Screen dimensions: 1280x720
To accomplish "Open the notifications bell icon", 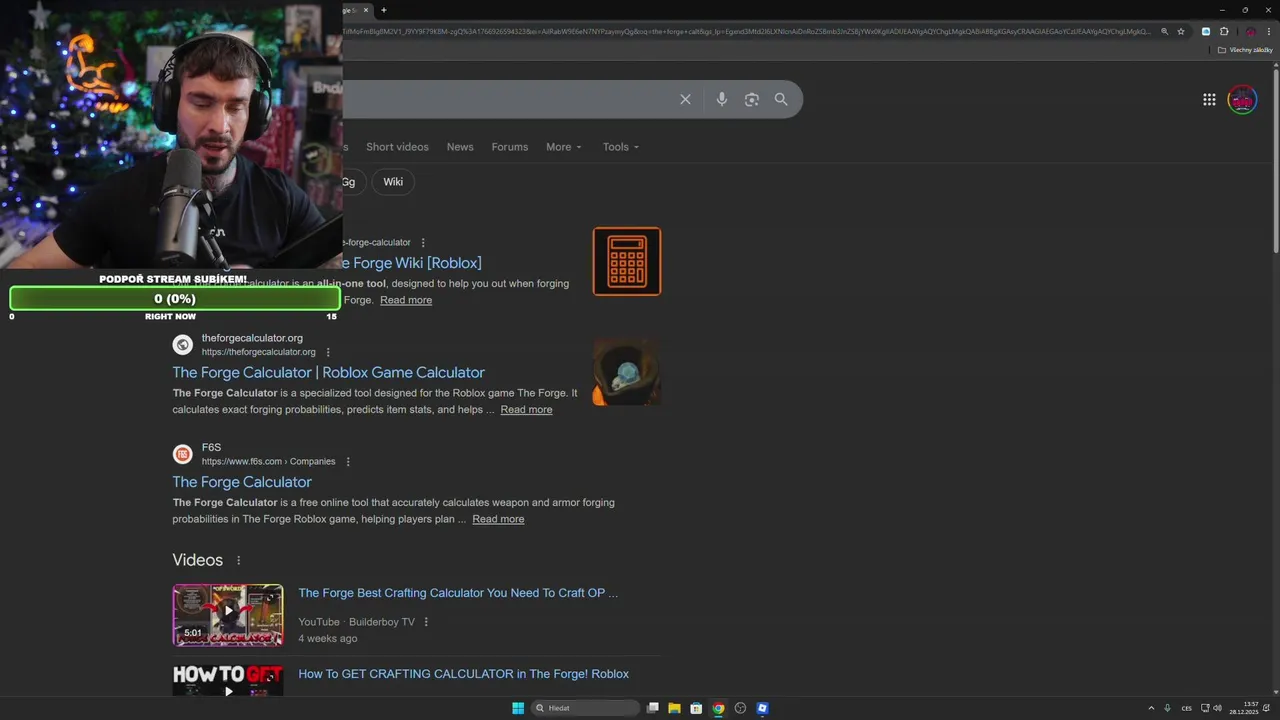I will pos(1267,708).
